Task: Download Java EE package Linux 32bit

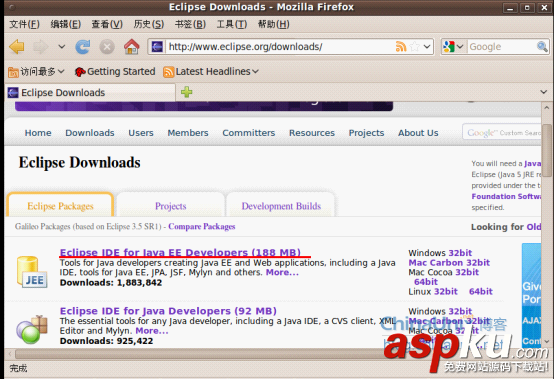Action: (446, 292)
